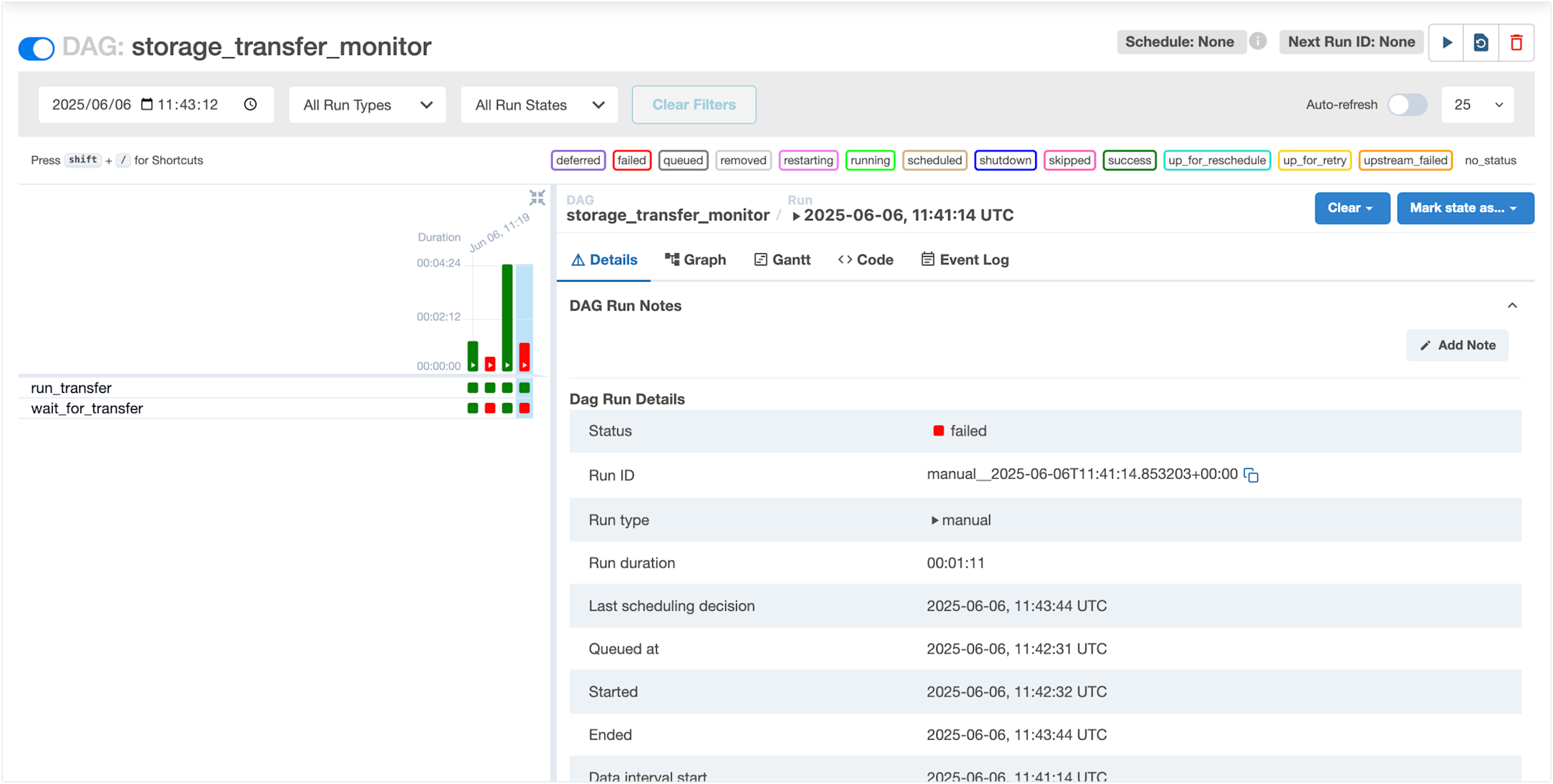
Task: Select the wait_for_transfer task row
Action: [x=276, y=408]
